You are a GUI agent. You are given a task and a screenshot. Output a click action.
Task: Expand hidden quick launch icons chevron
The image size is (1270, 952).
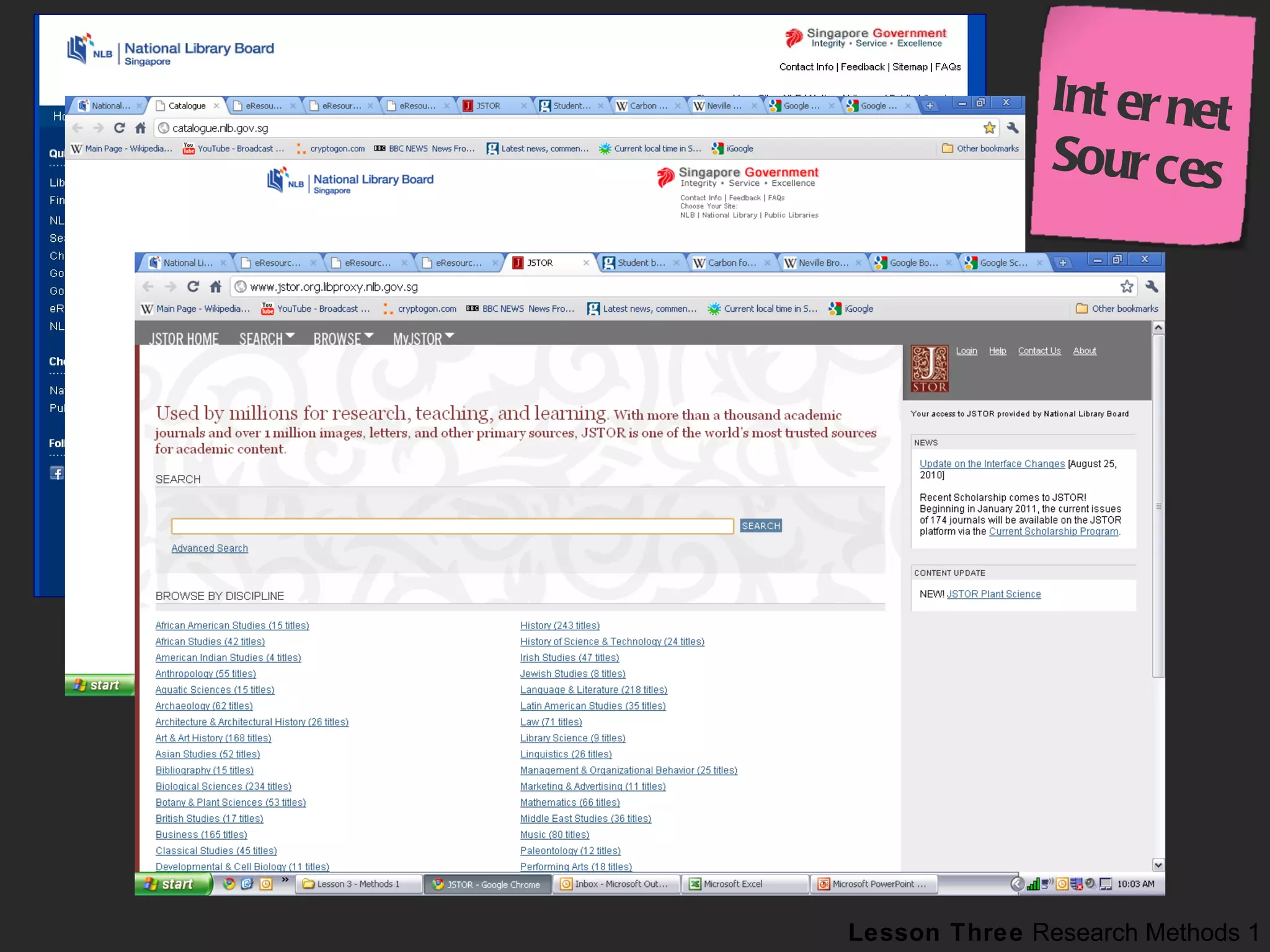click(x=285, y=879)
